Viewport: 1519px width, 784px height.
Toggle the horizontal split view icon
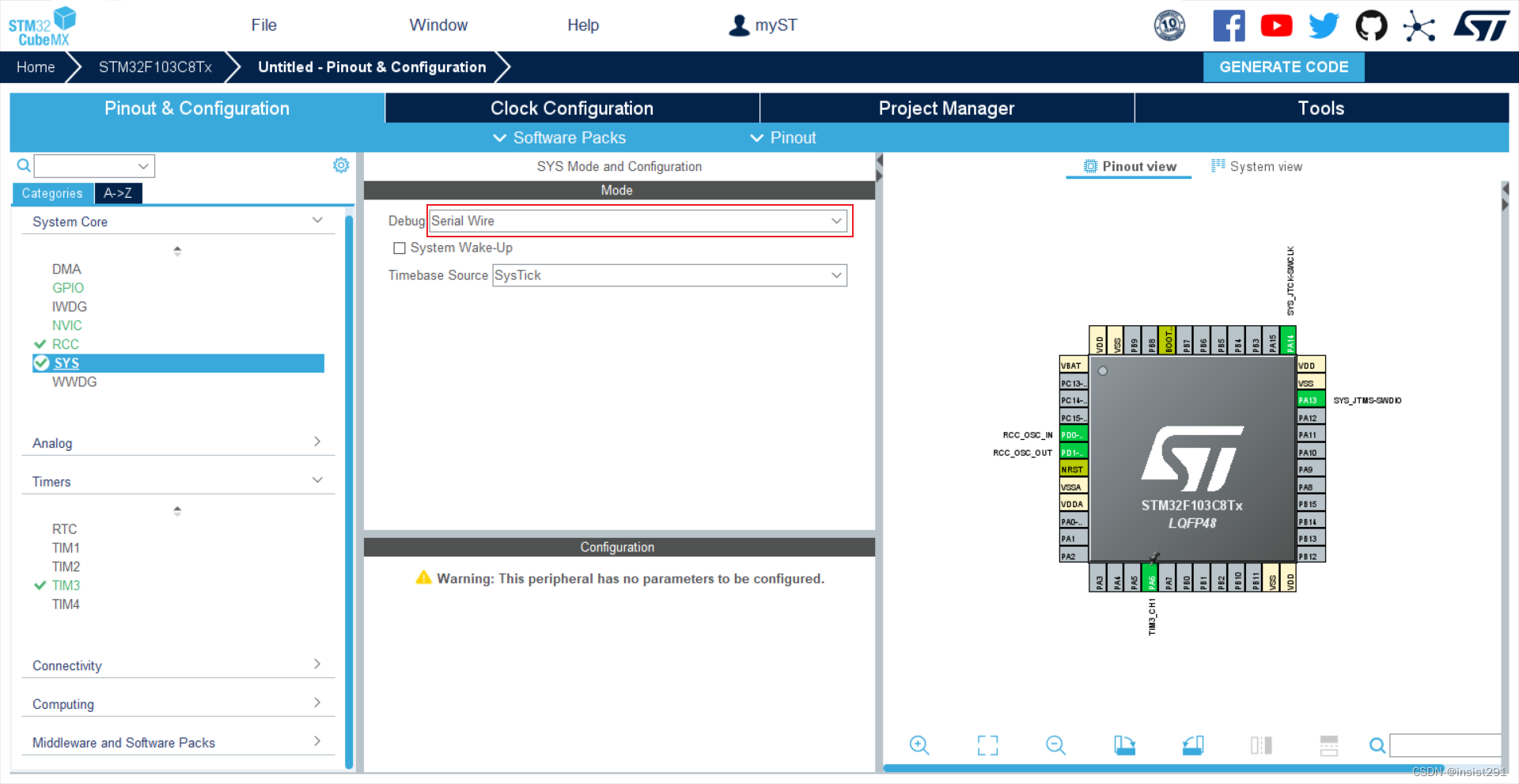[x=1329, y=744]
